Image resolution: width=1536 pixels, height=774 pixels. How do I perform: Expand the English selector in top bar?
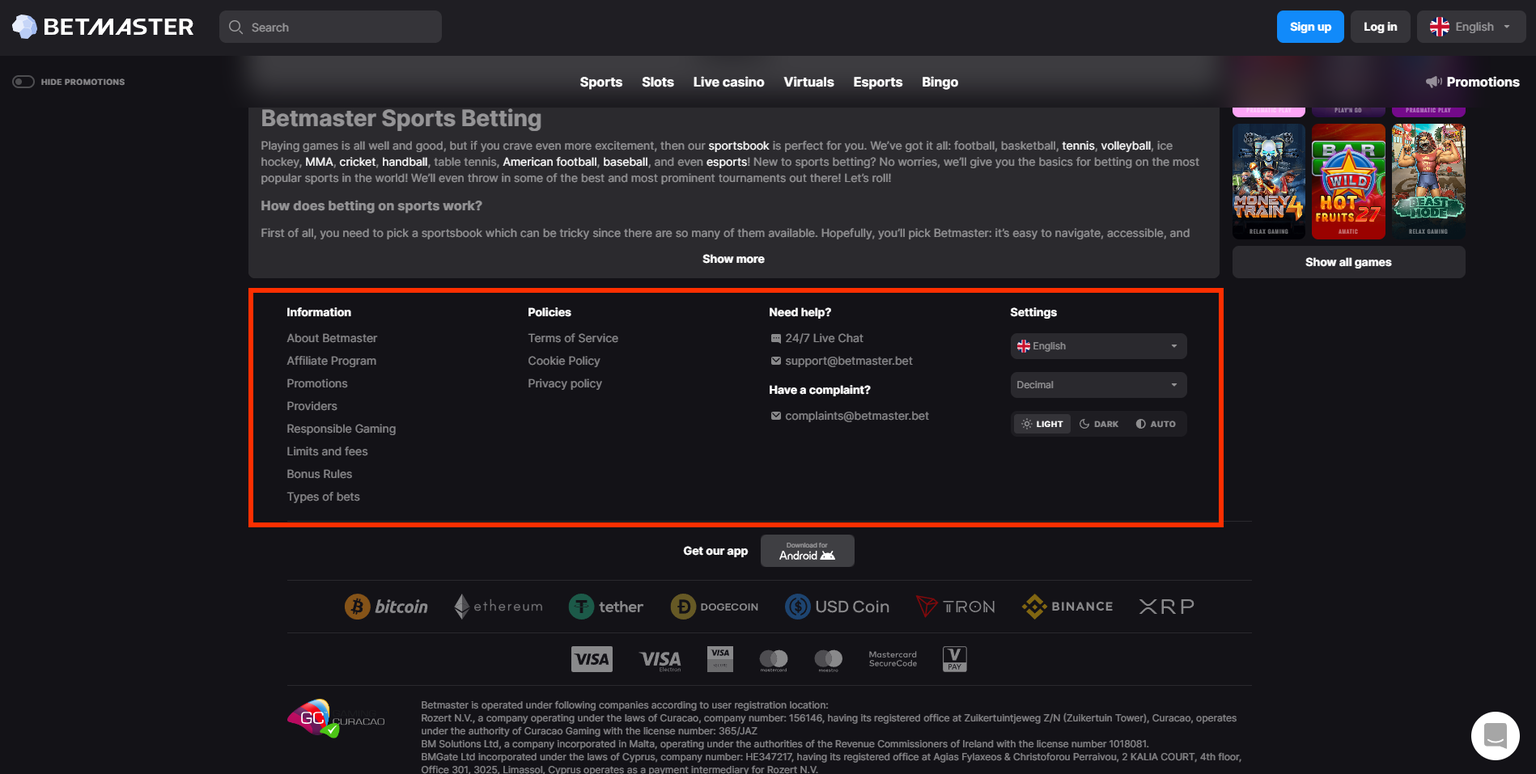(1470, 26)
